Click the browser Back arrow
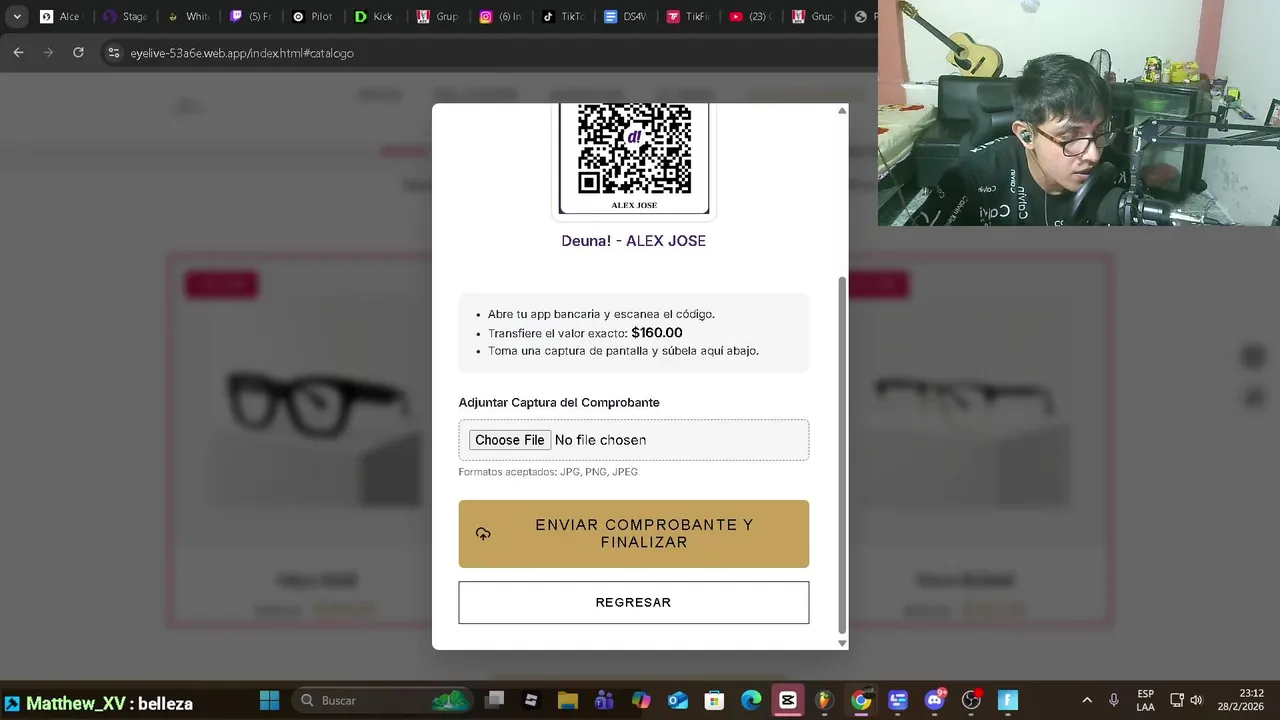 pos(18,53)
